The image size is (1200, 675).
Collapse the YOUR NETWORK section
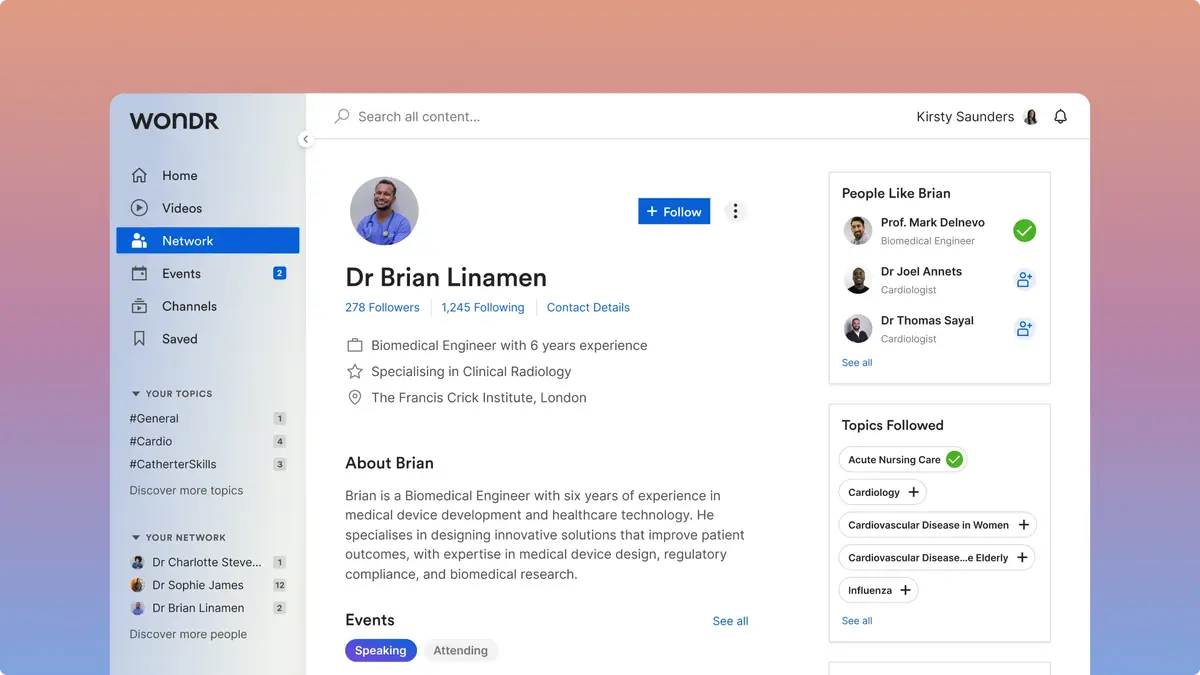[136, 538]
